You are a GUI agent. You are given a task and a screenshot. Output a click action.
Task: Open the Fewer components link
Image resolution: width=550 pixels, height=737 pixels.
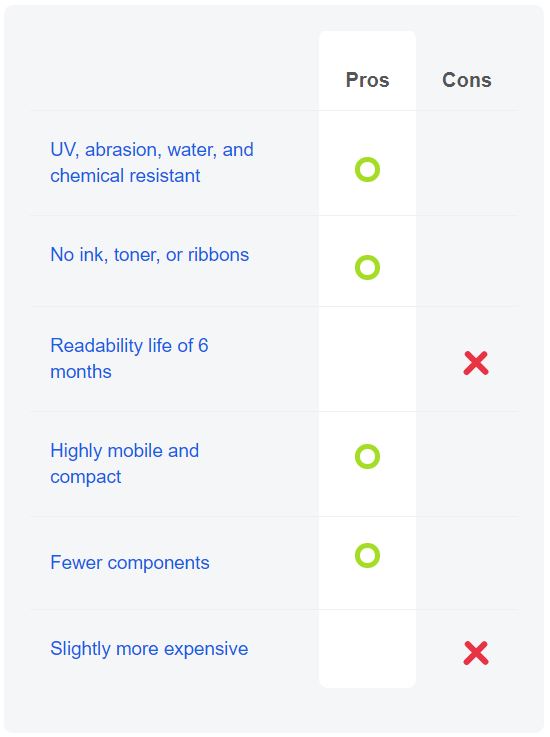pyautogui.click(x=130, y=563)
